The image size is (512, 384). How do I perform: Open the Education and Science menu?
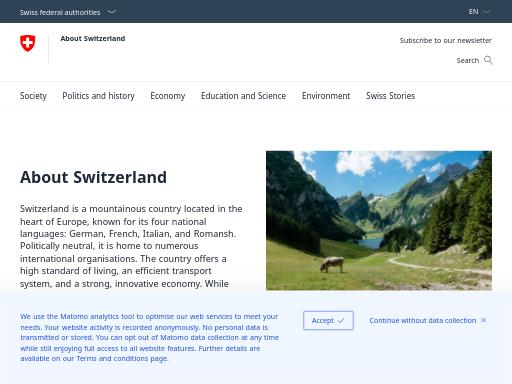pos(243,96)
